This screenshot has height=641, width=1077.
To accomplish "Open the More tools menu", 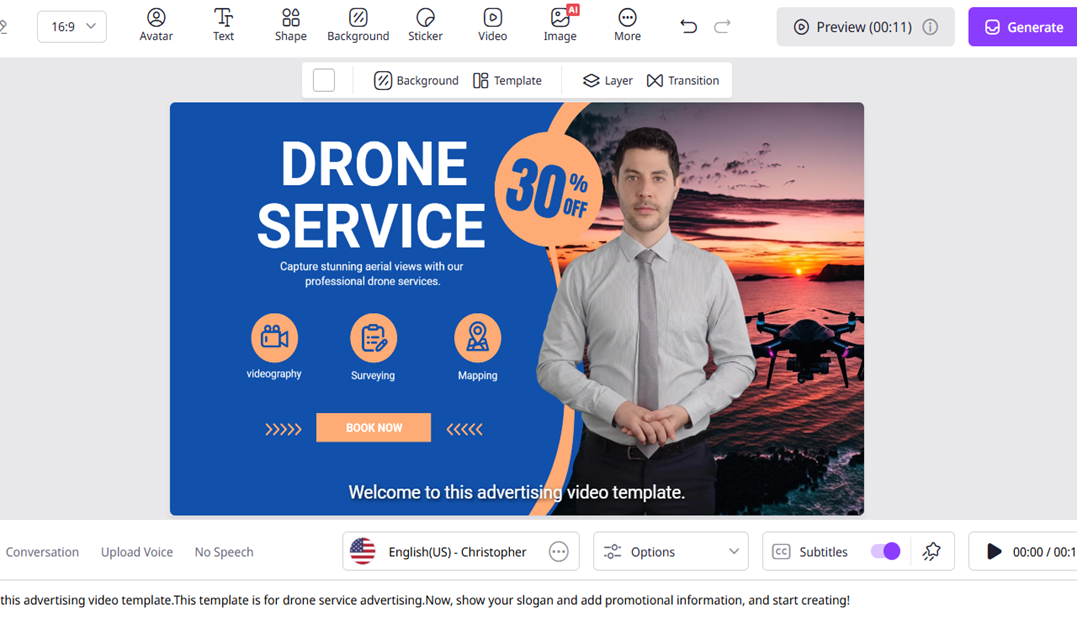I will 627,25.
